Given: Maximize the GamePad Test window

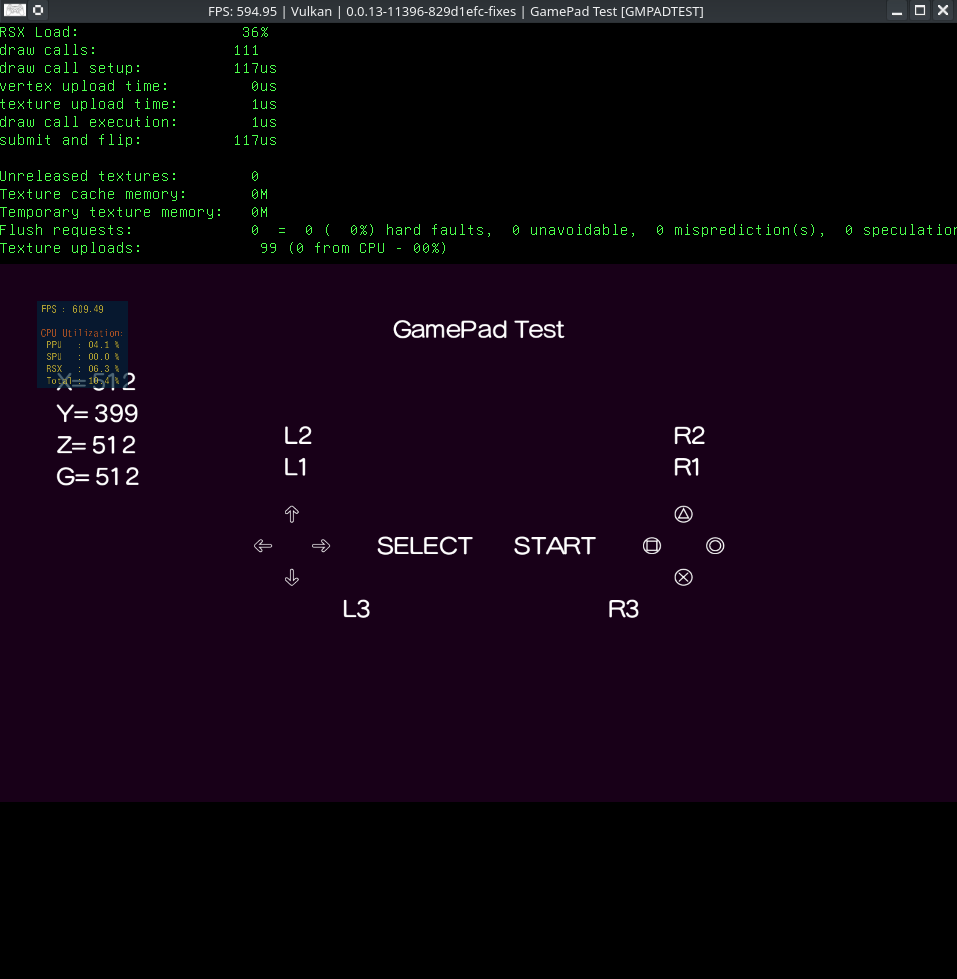Looking at the screenshot, I should click(920, 11).
